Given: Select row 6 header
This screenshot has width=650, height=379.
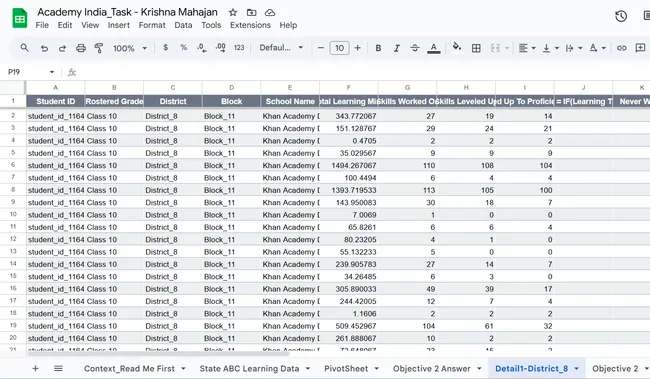Looking at the screenshot, I should pos(13,165).
